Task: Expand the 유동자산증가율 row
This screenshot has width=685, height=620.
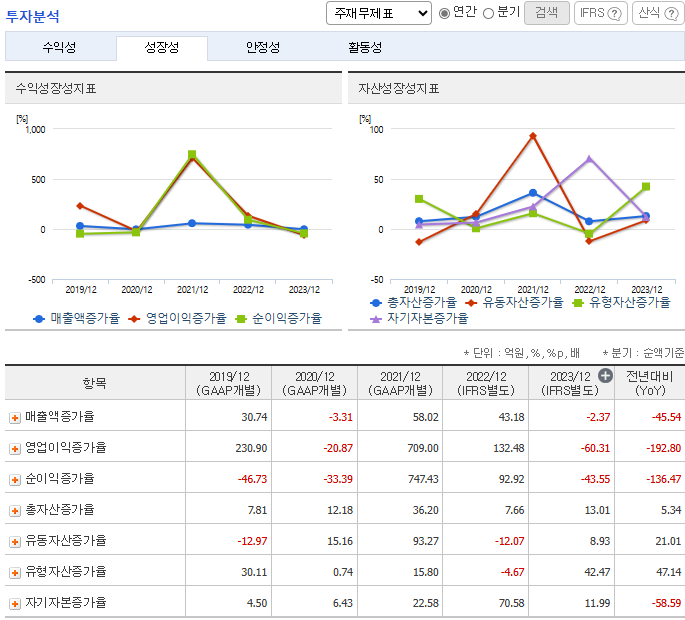Action: (x=14, y=542)
